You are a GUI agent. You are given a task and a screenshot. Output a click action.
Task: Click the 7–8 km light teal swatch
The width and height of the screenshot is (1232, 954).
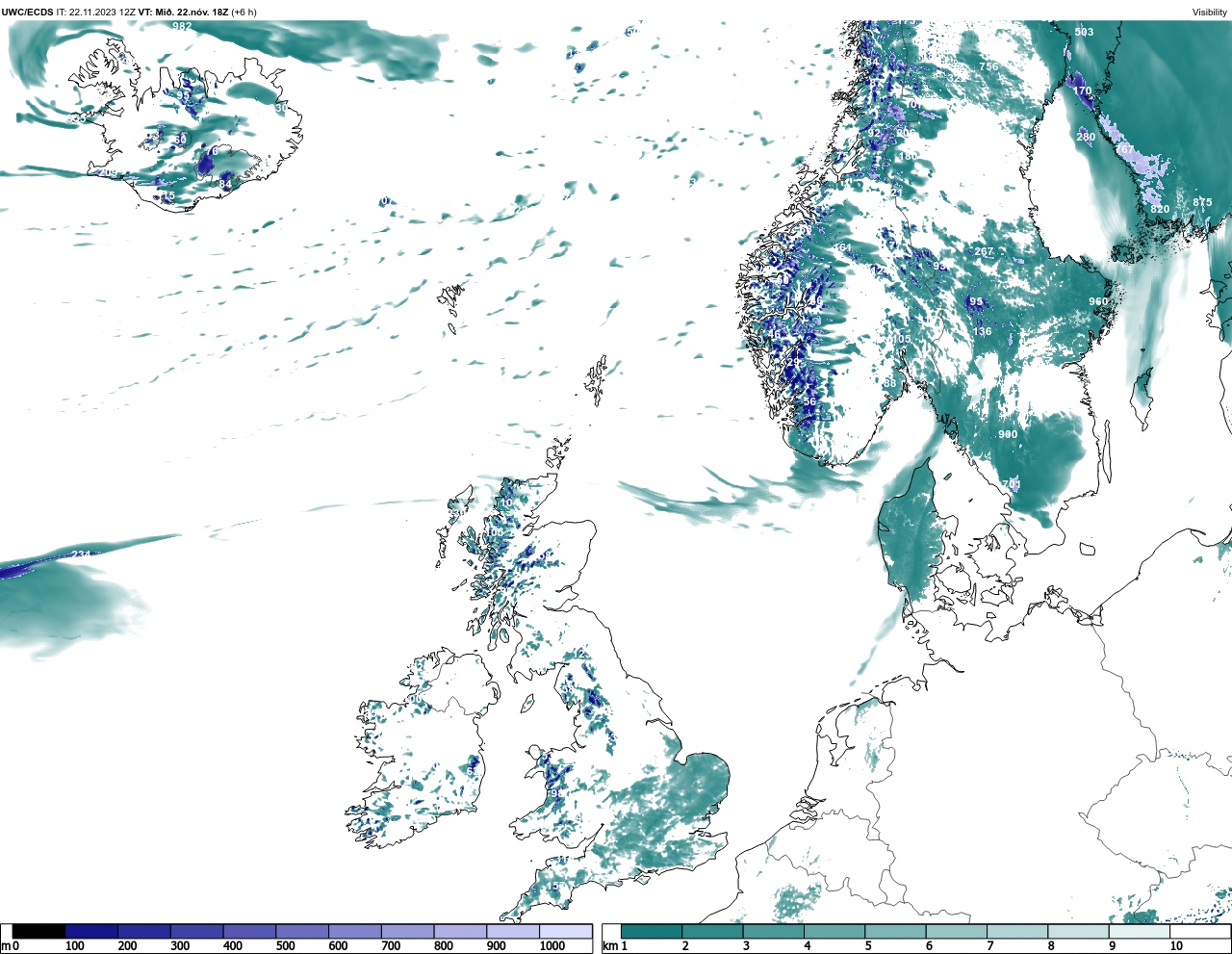click(1016, 932)
